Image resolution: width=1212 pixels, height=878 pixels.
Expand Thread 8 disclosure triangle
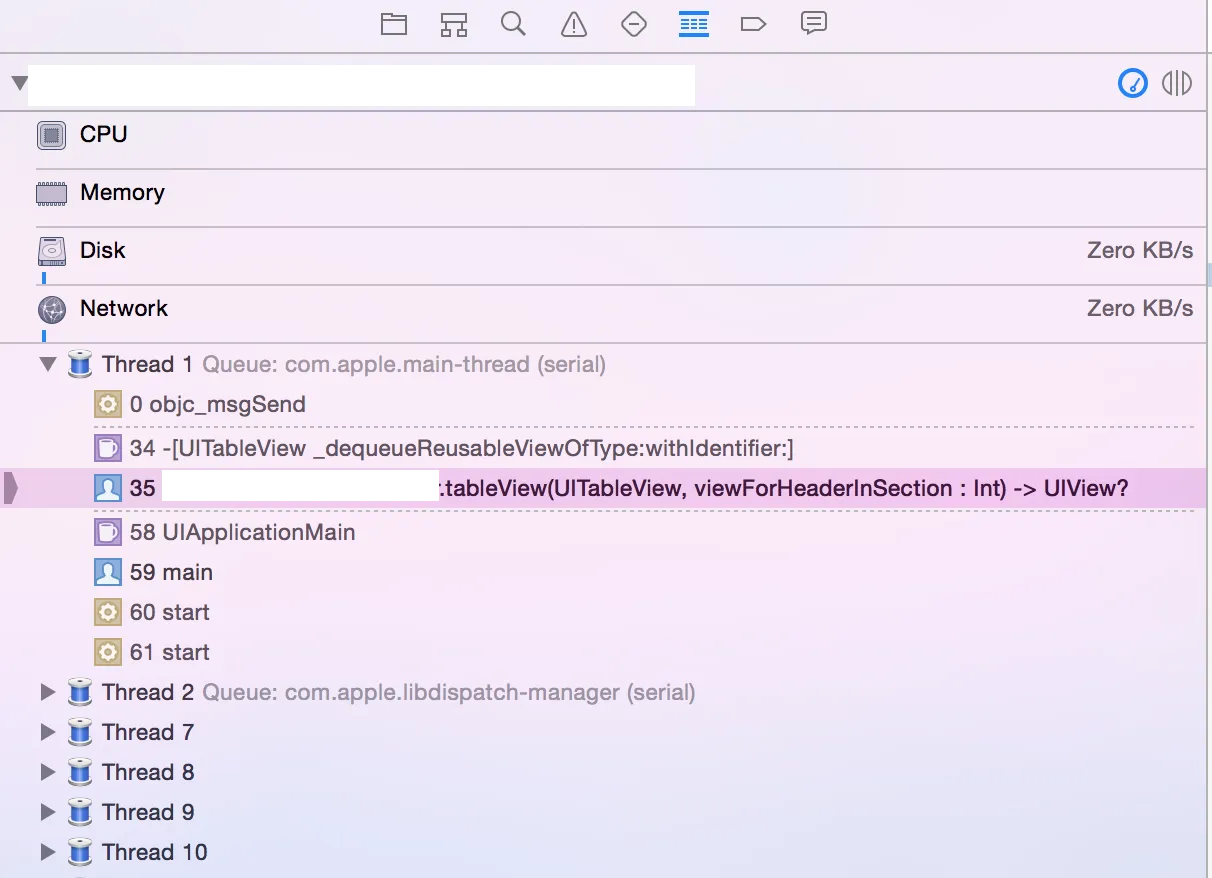tap(47, 772)
